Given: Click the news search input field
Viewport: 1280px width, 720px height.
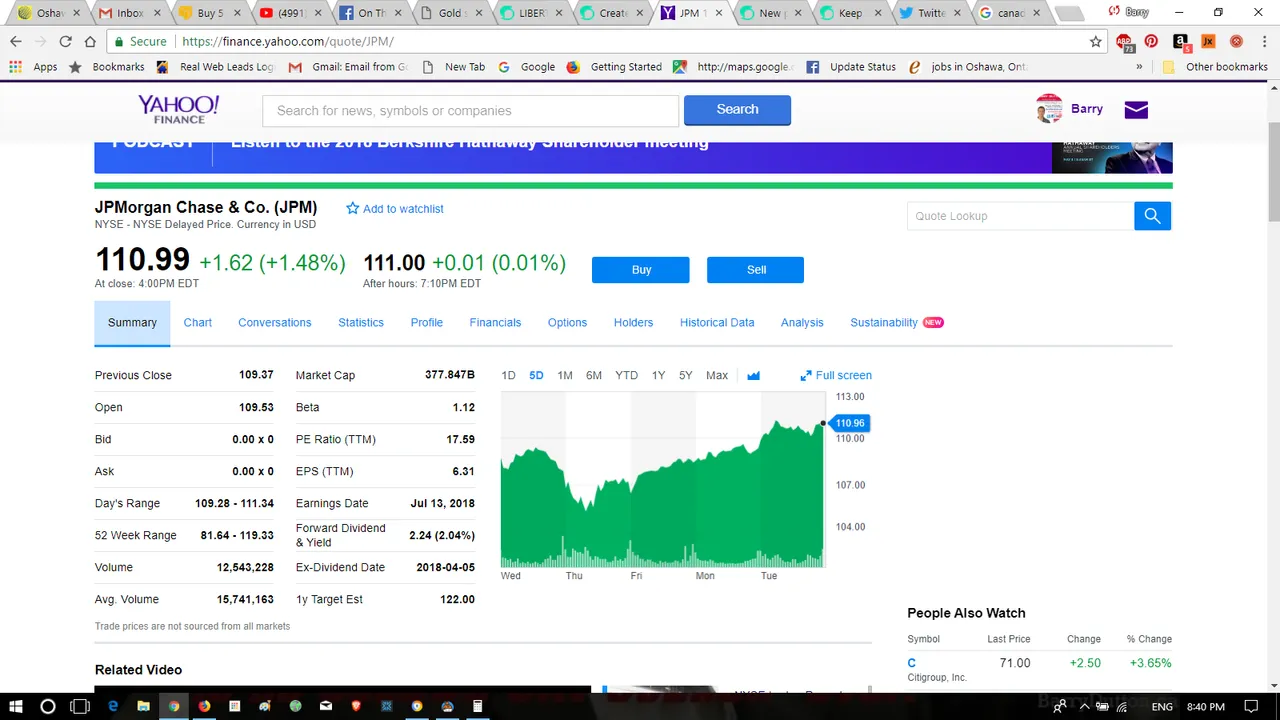Looking at the screenshot, I should [x=470, y=110].
